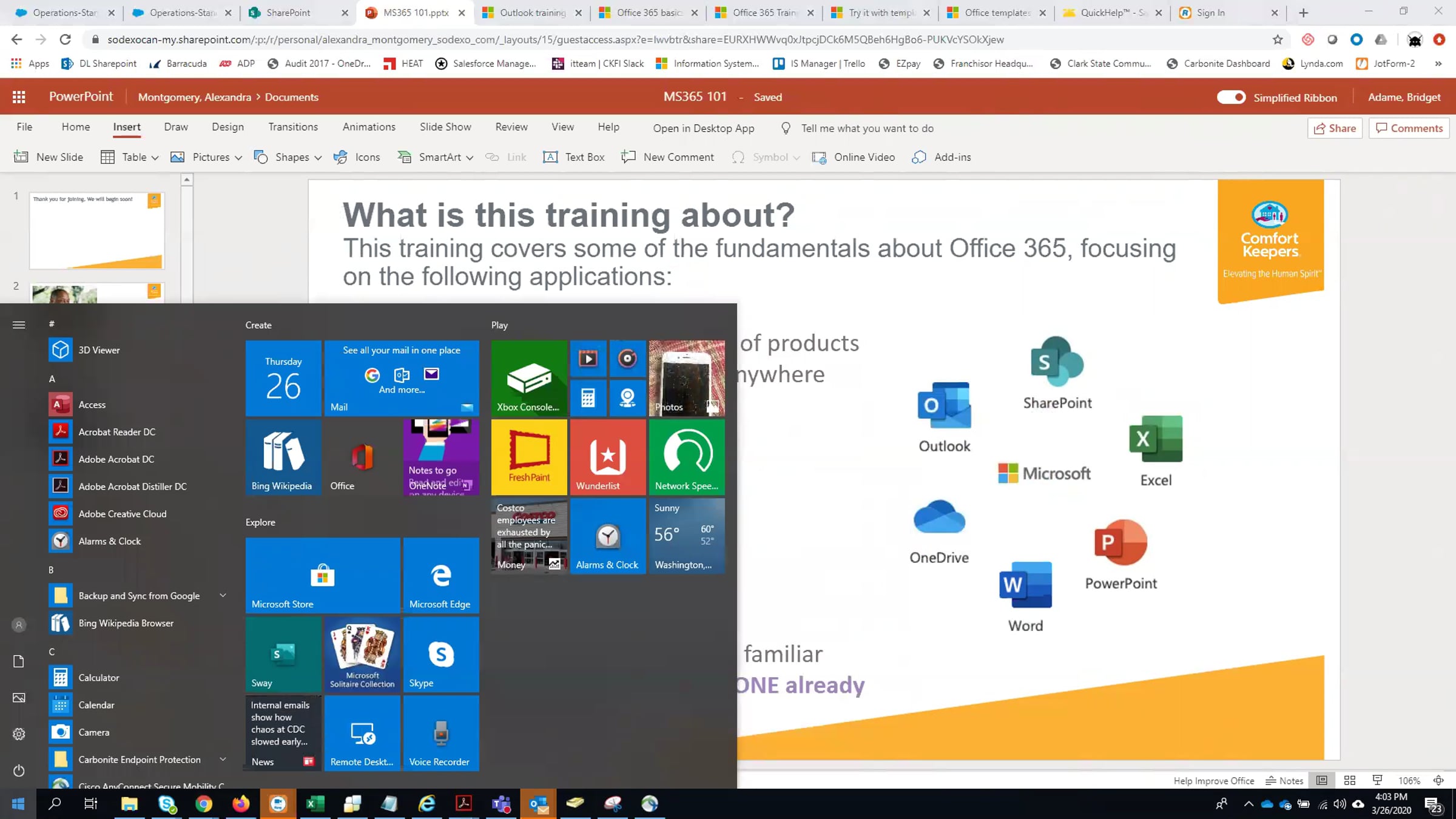1456x819 pixels.
Task: Open the Design ribbon tab
Action: click(227, 127)
